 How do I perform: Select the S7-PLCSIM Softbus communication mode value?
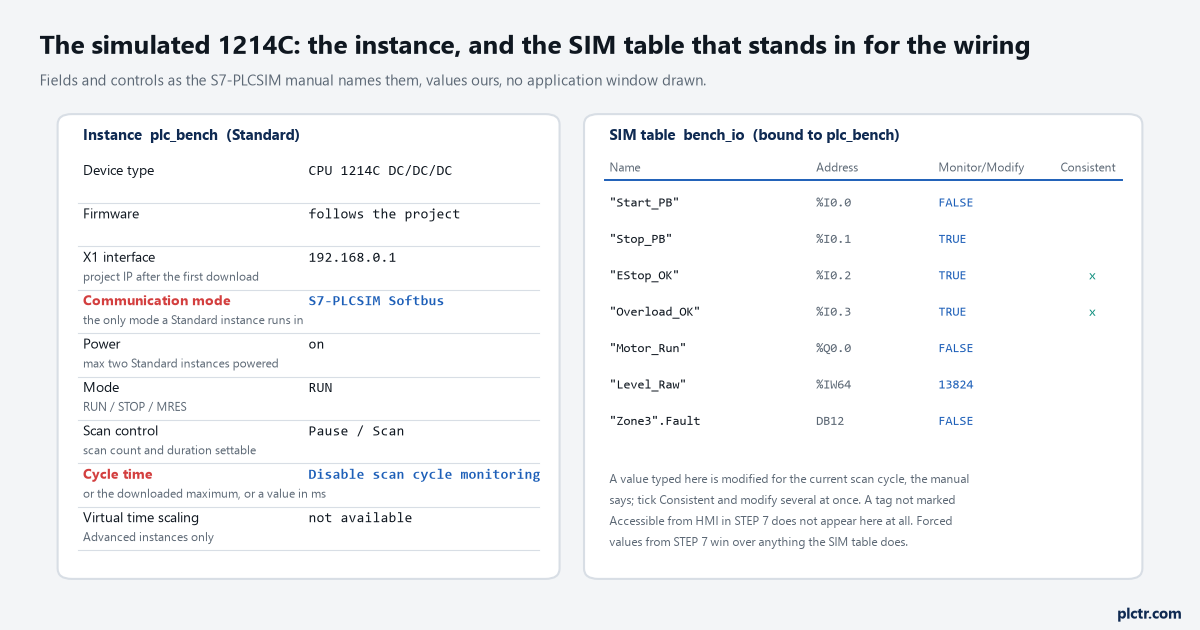click(376, 300)
